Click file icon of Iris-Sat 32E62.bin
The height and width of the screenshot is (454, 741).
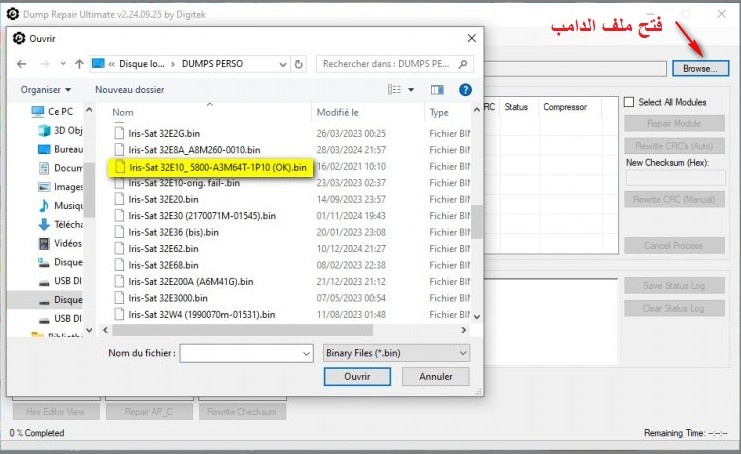point(120,248)
